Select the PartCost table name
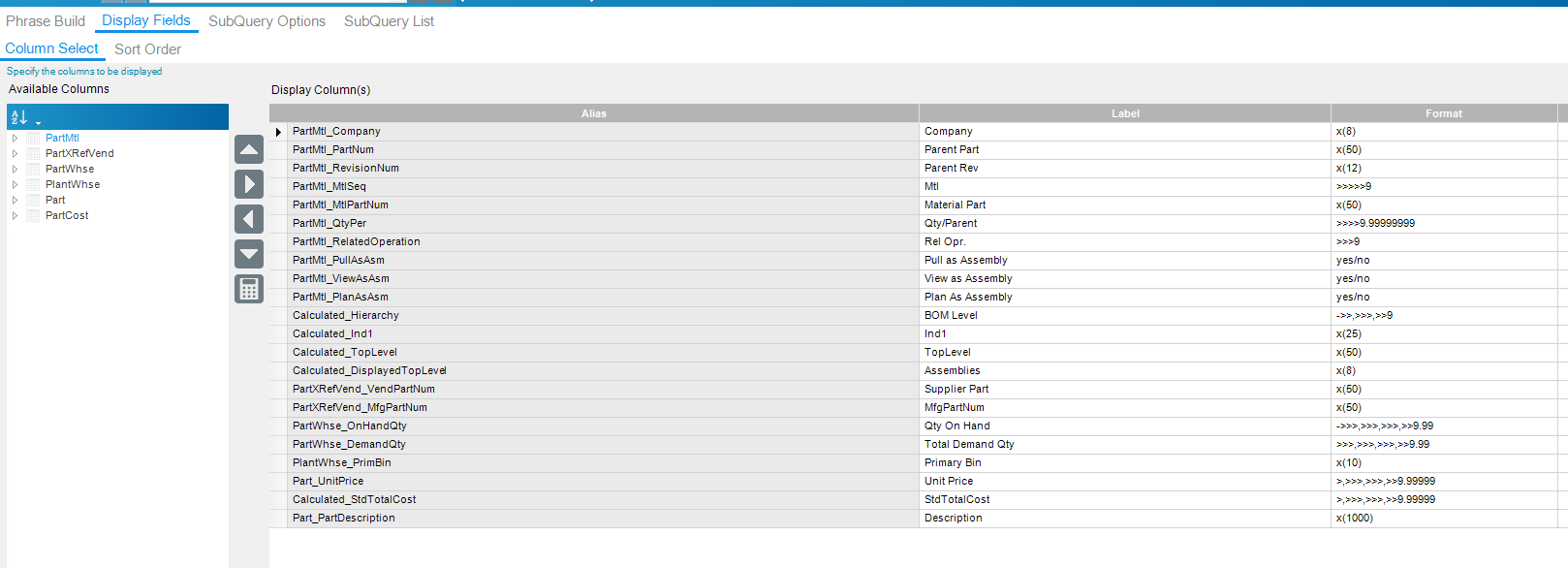Screen dimensions: 1568x568 67,215
